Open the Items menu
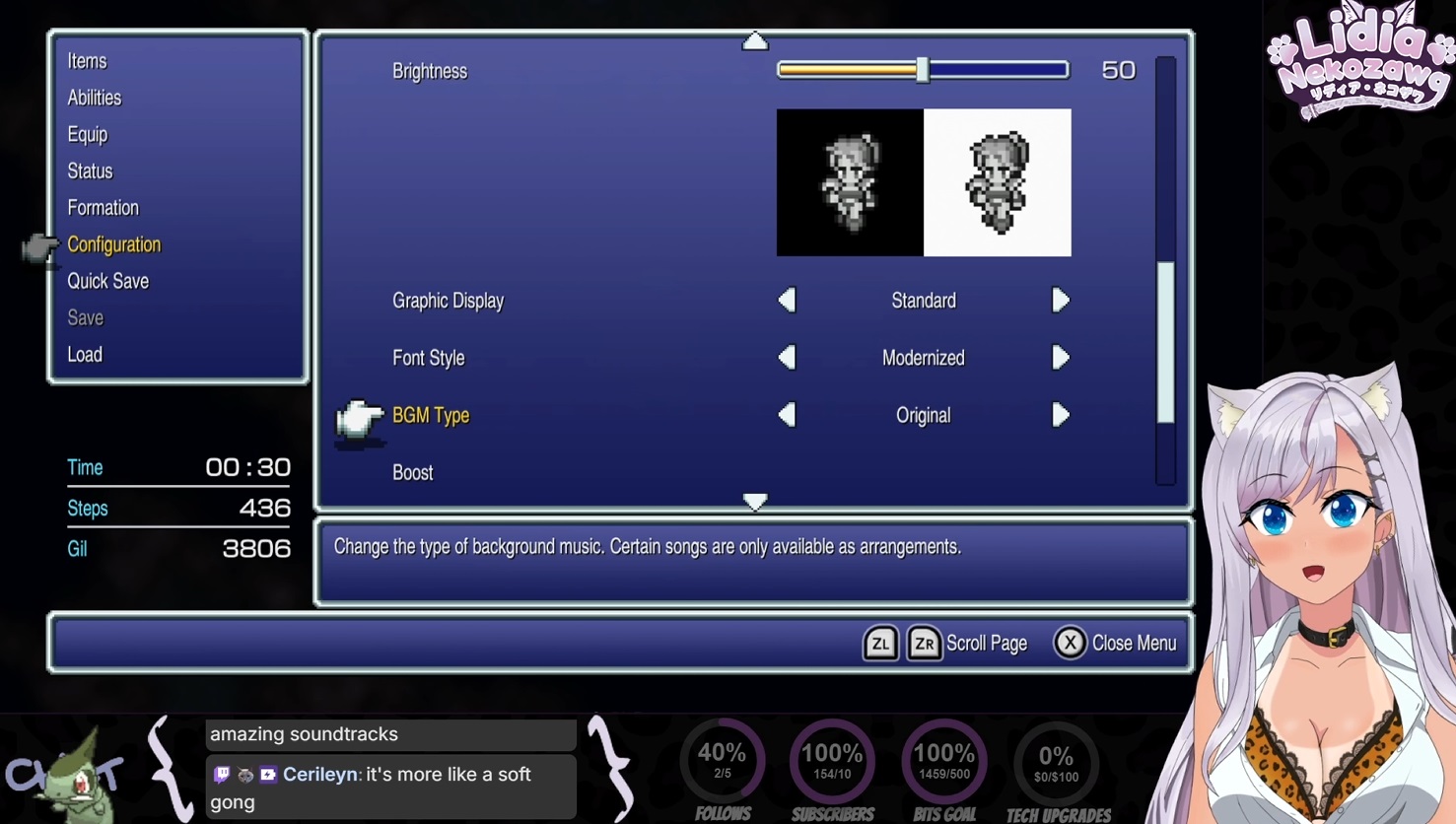 pyautogui.click(x=87, y=61)
